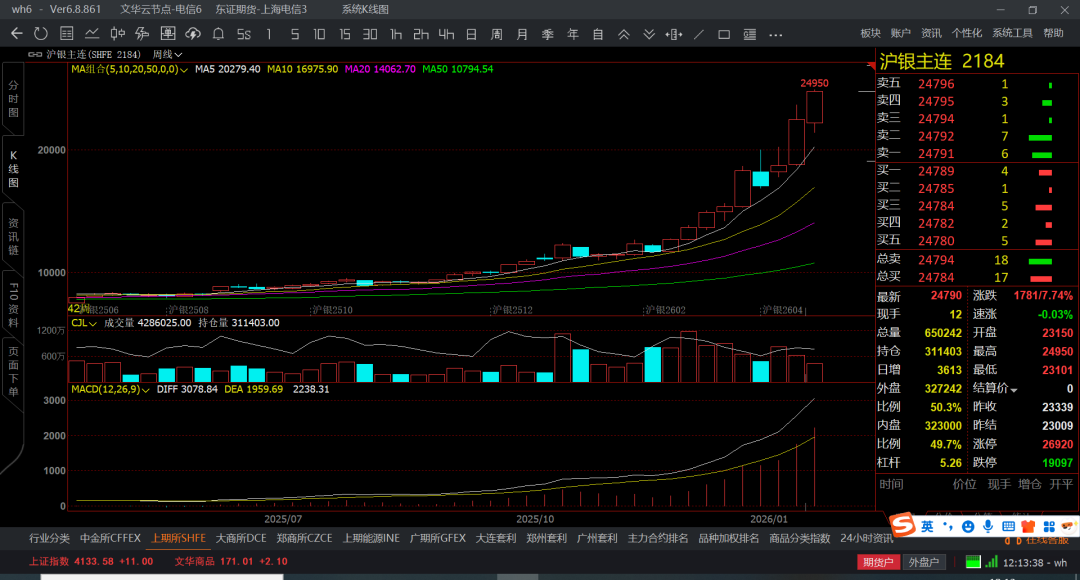Open the more options ellipsis icon
This screenshot has height=580, width=1080.
point(776,34)
